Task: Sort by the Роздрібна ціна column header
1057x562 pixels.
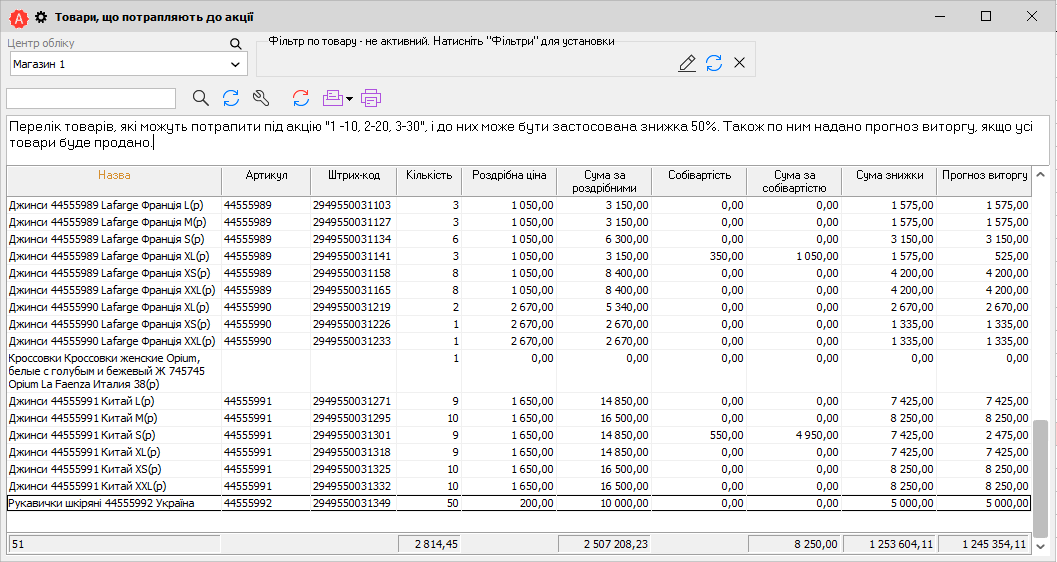Action: 509,176
